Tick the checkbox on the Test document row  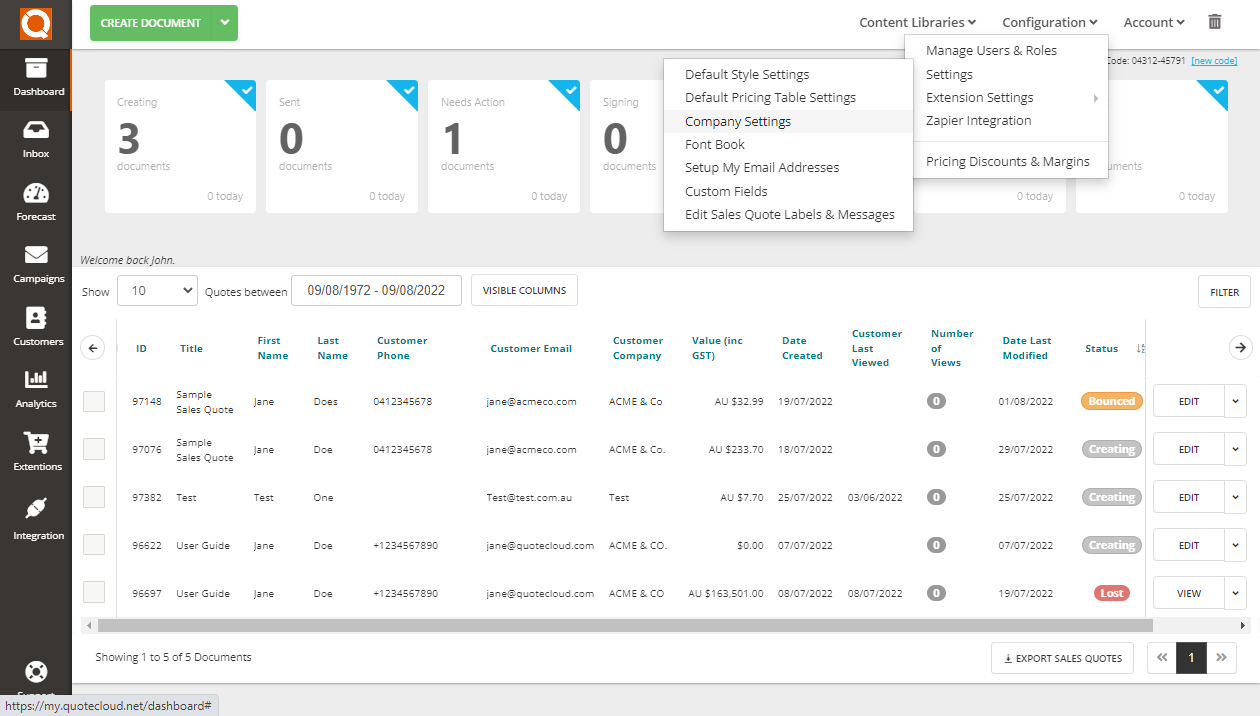pos(94,497)
